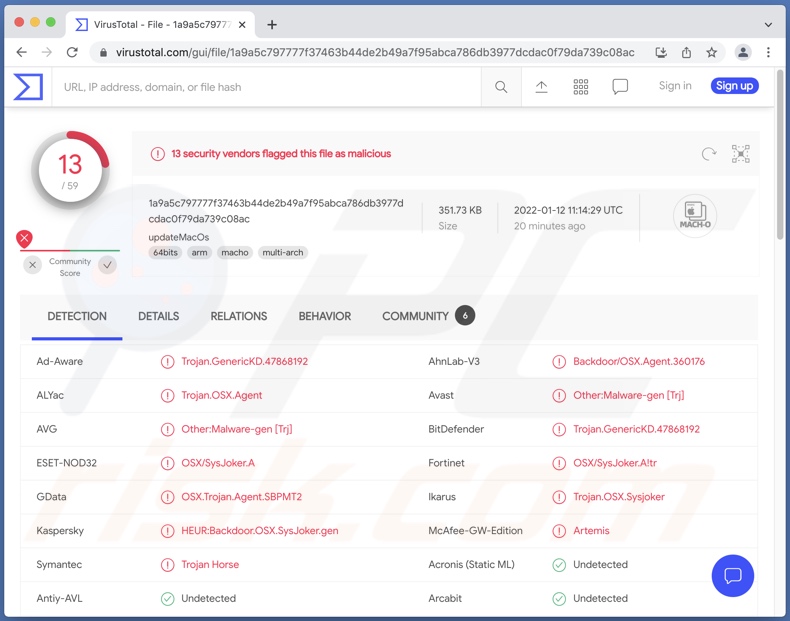Select the Kaspersky detection alert icon
Image resolution: width=790 pixels, height=621 pixels.
coord(167,531)
